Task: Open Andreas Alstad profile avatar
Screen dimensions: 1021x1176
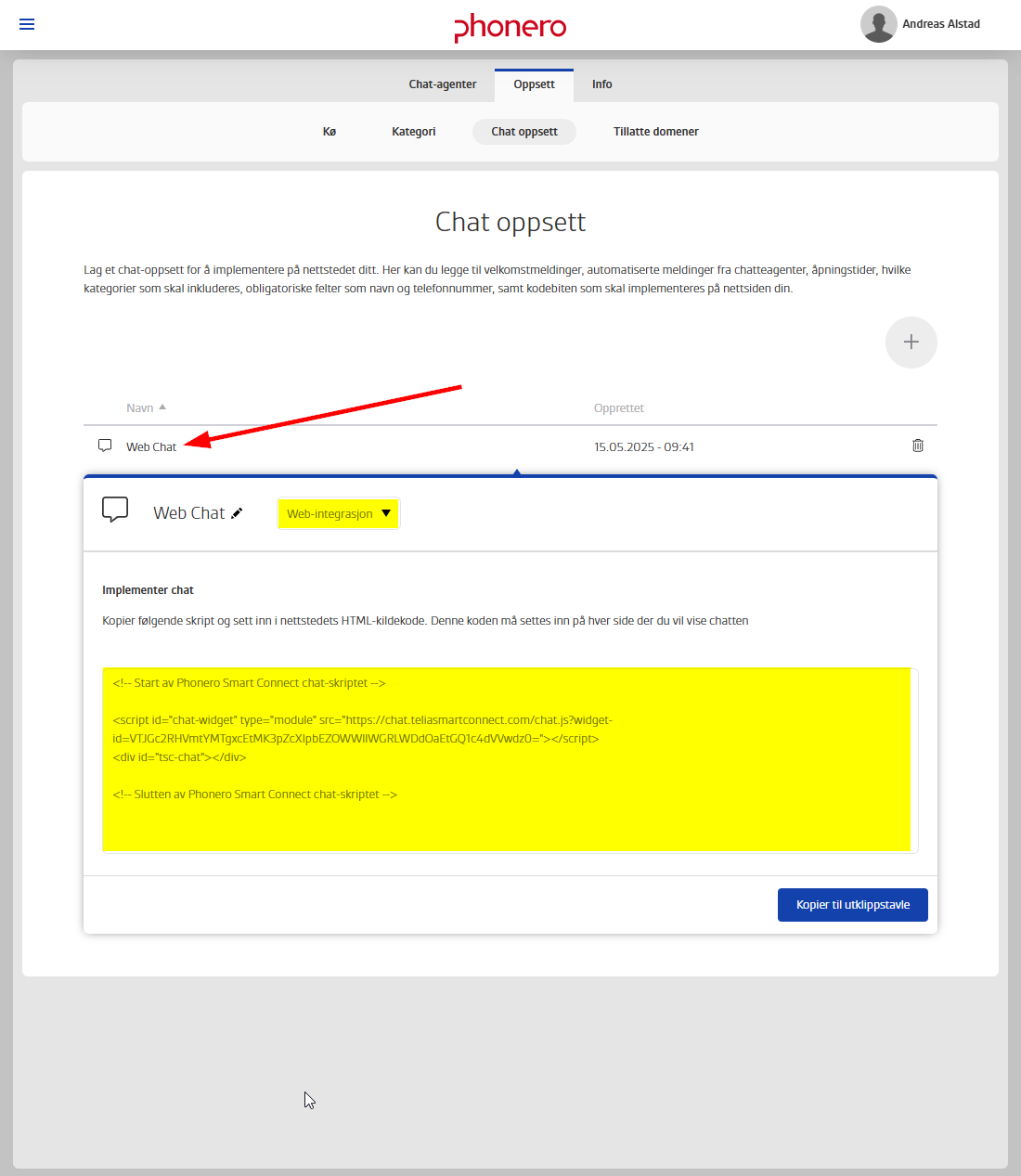Action: coord(878,24)
